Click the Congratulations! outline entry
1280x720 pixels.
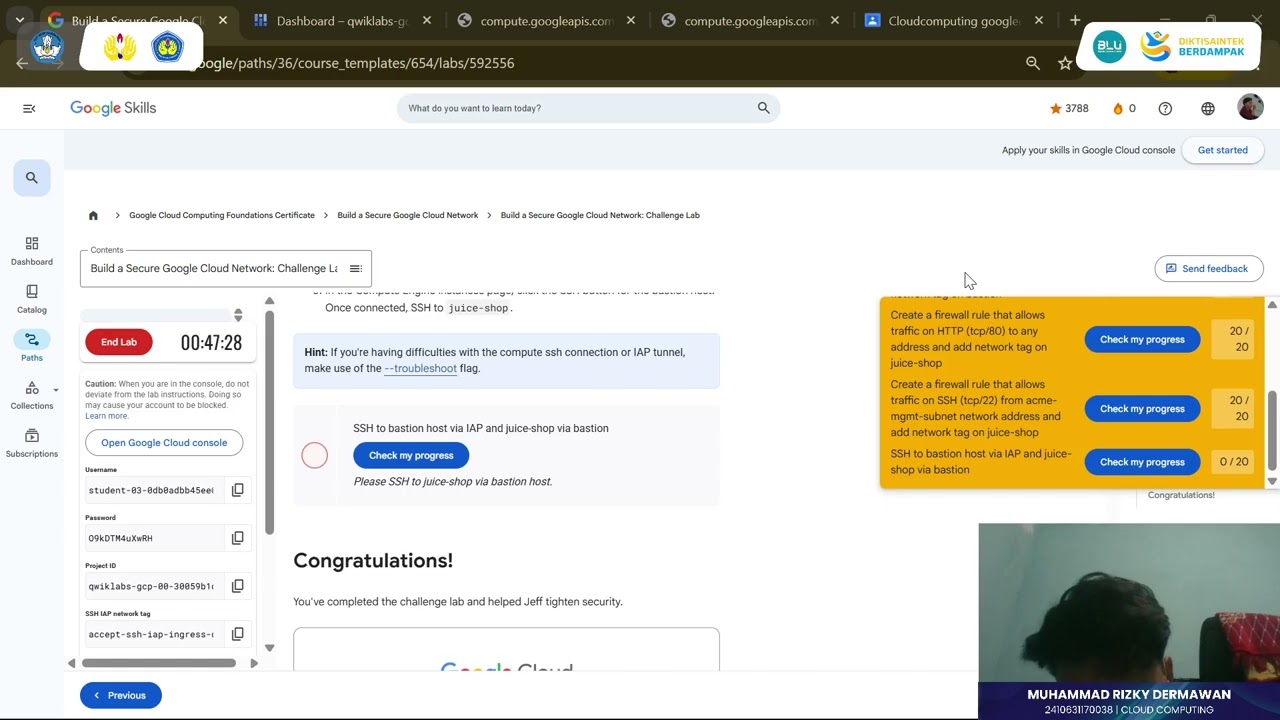tap(1181, 495)
